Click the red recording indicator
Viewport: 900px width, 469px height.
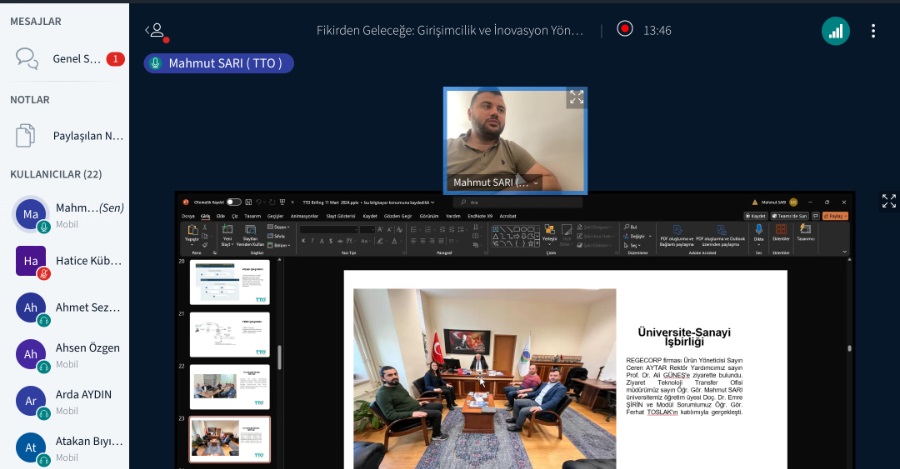click(x=625, y=30)
